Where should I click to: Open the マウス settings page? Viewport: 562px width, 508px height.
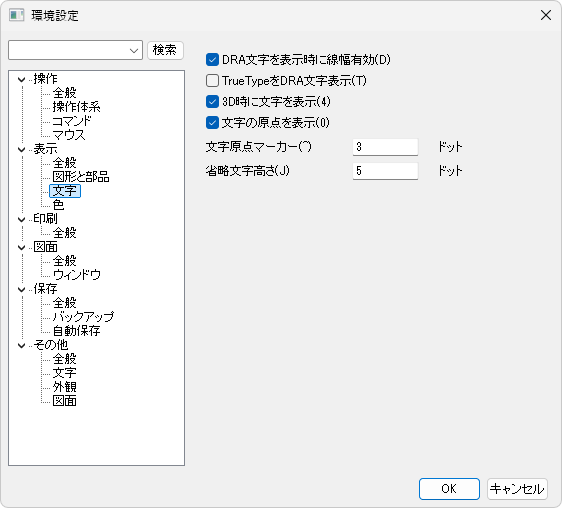click(69, 135)
